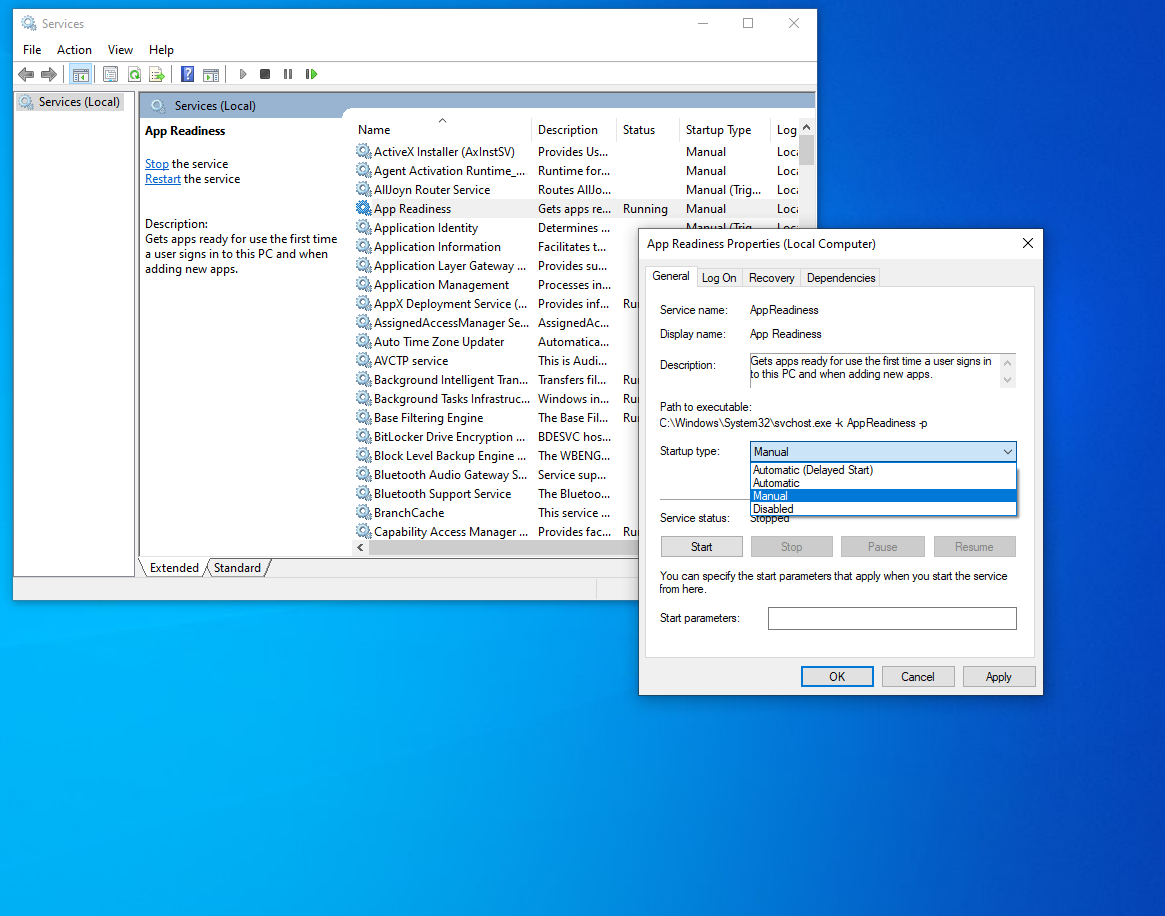This screenshot has width=1165, height=916.
Task: Open the Help toolbar icon
Action: (x=188, y=74)
